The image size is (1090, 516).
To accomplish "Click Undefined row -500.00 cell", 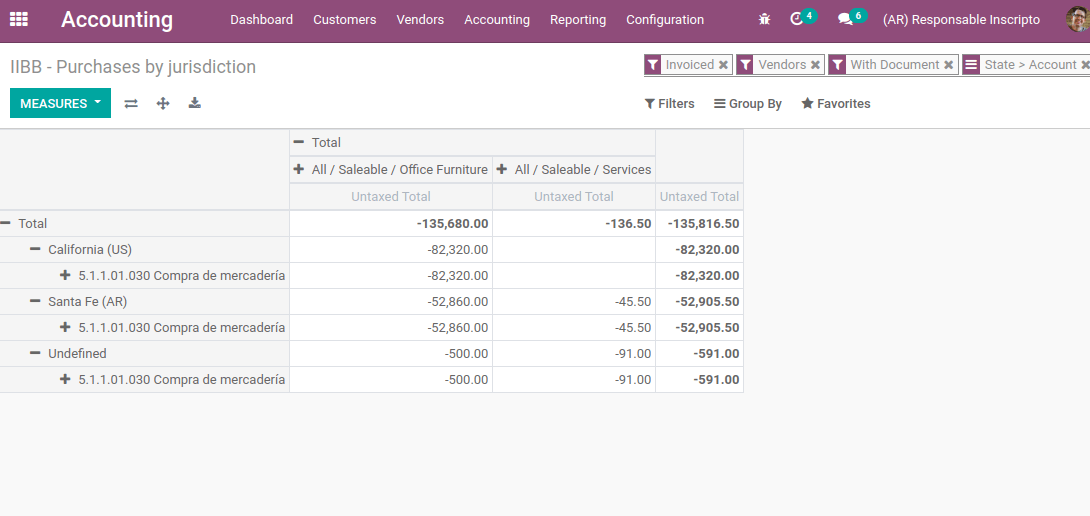I will click(391, 353).
